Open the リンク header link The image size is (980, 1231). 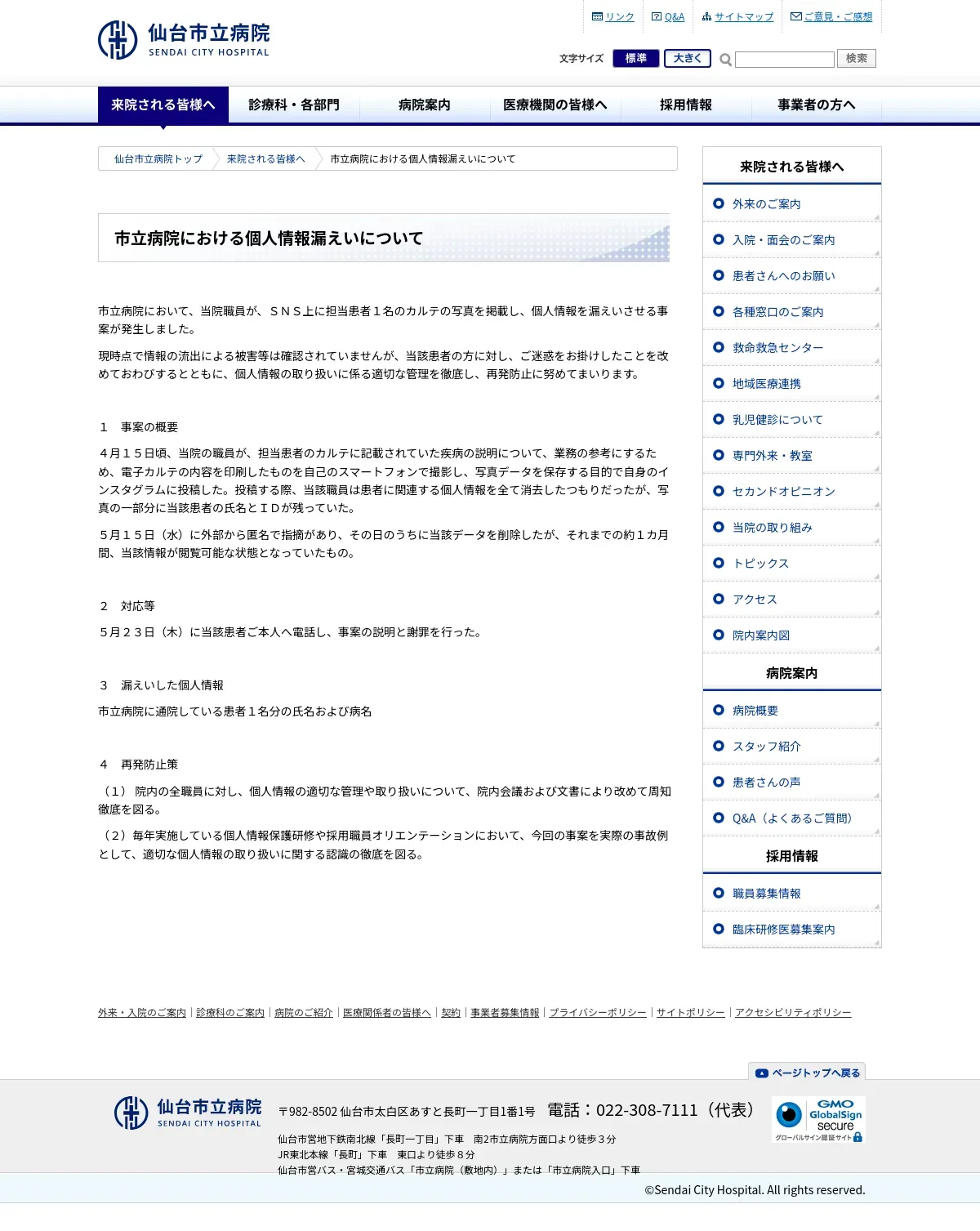pos(620,17)
